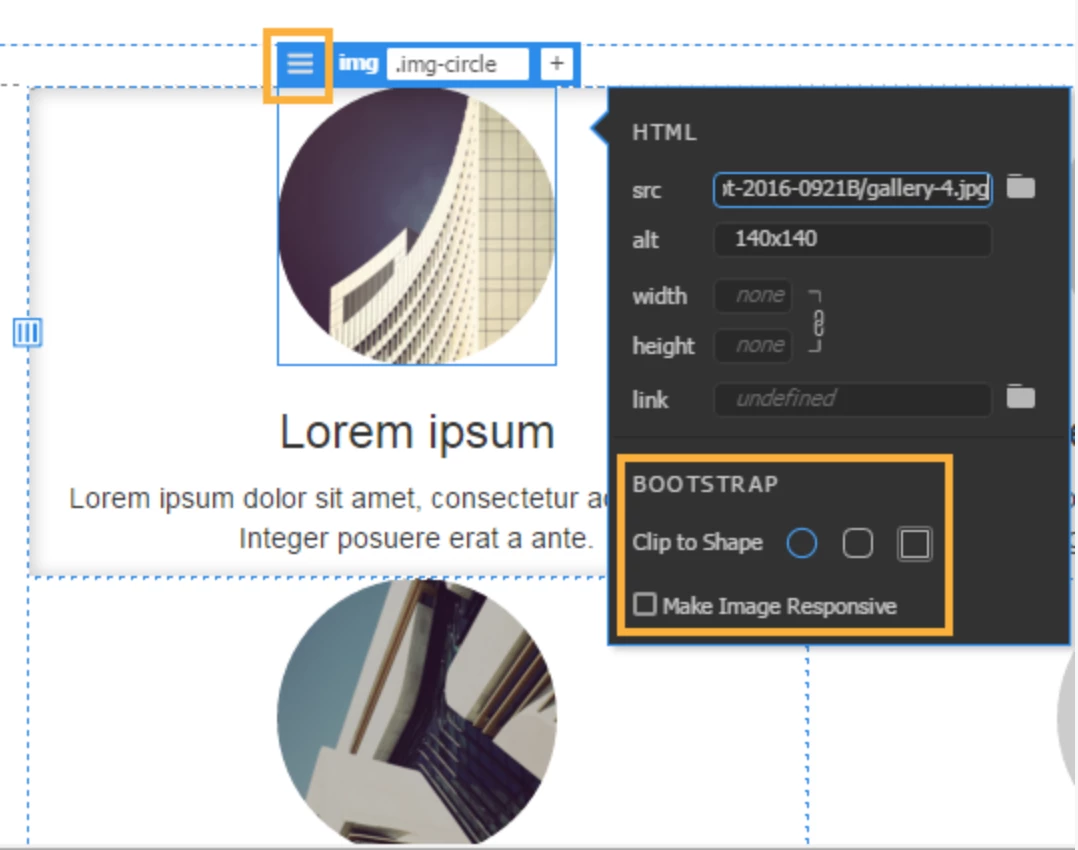This screenshot has width=1078, height=850.
Task: Edit the alt text field 140x140
Action: [852, 240]
